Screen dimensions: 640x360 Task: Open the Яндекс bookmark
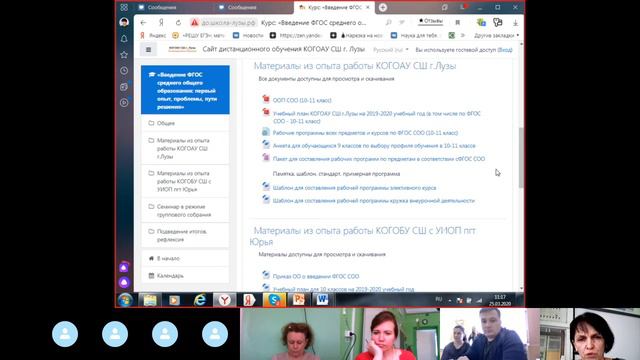[153, 36]
